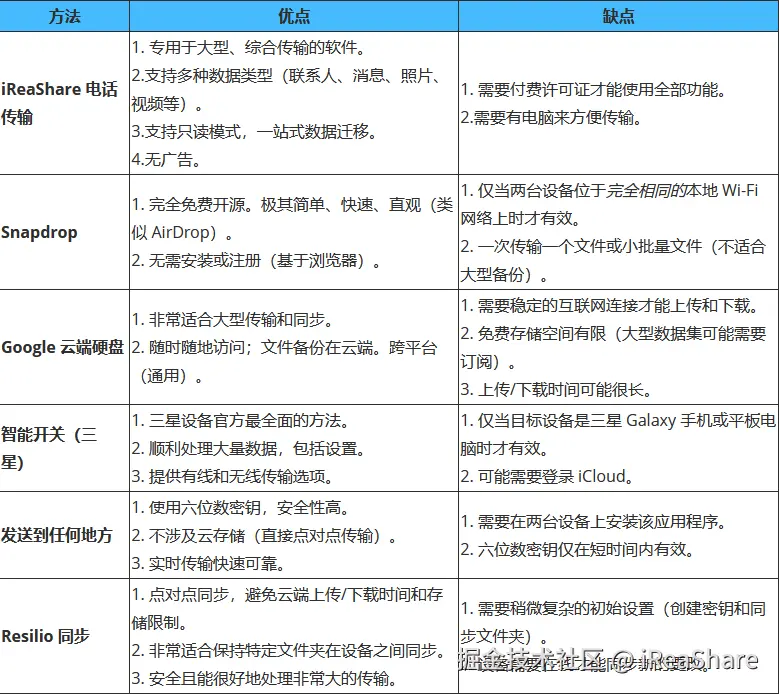This screenshot has height=694, width=779.
Task: Click text 免费存储空间有限
Action: click(x=542, y=333)
